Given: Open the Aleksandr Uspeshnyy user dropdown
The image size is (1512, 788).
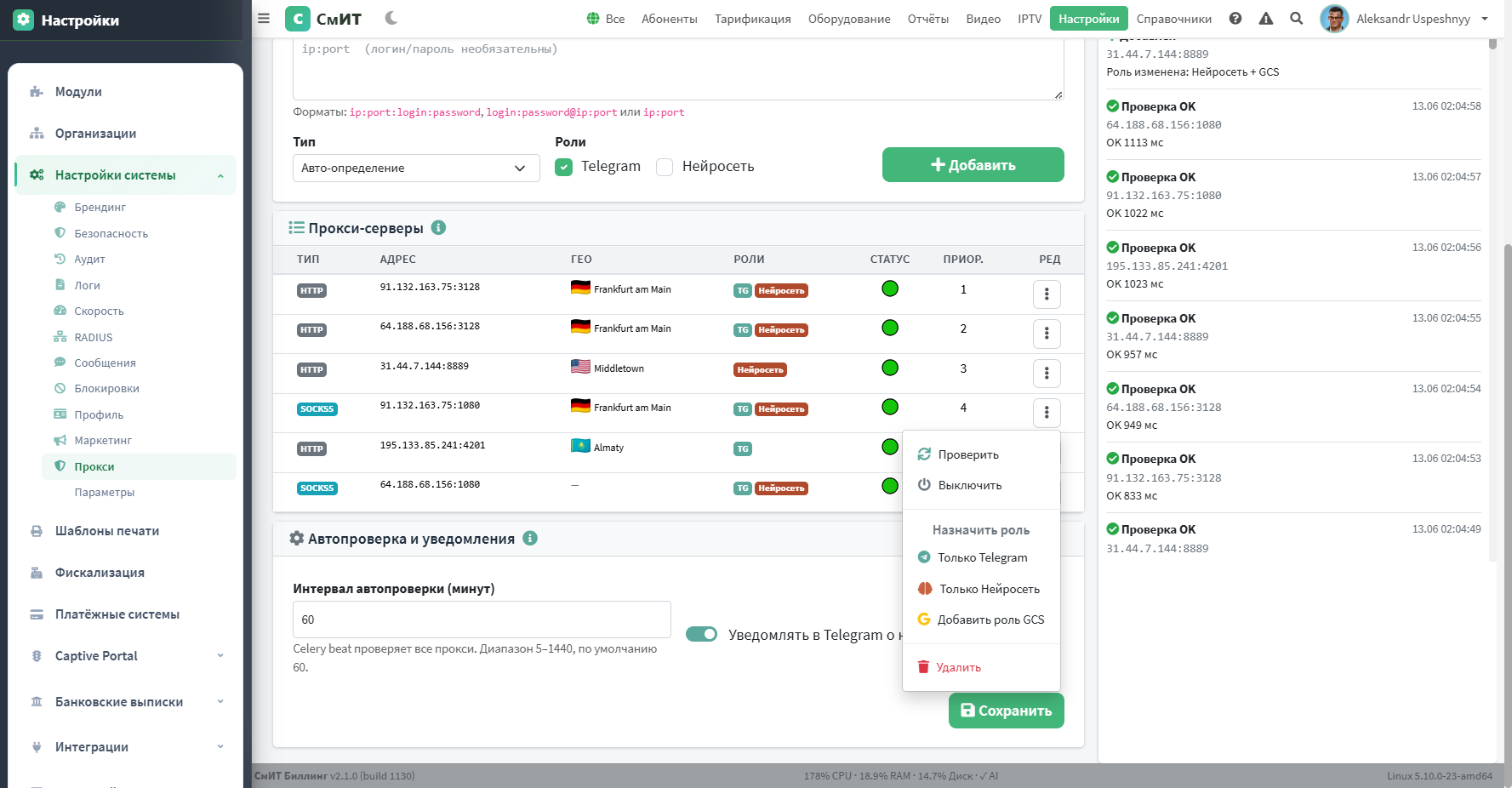Looking at the screenshot, I should (1405, 19).
